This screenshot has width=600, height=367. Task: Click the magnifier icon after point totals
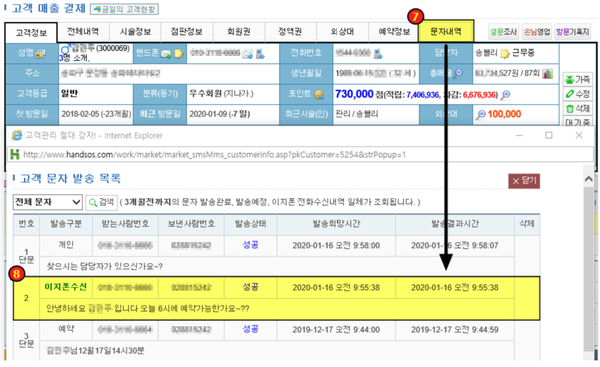[x=505, y=95]
